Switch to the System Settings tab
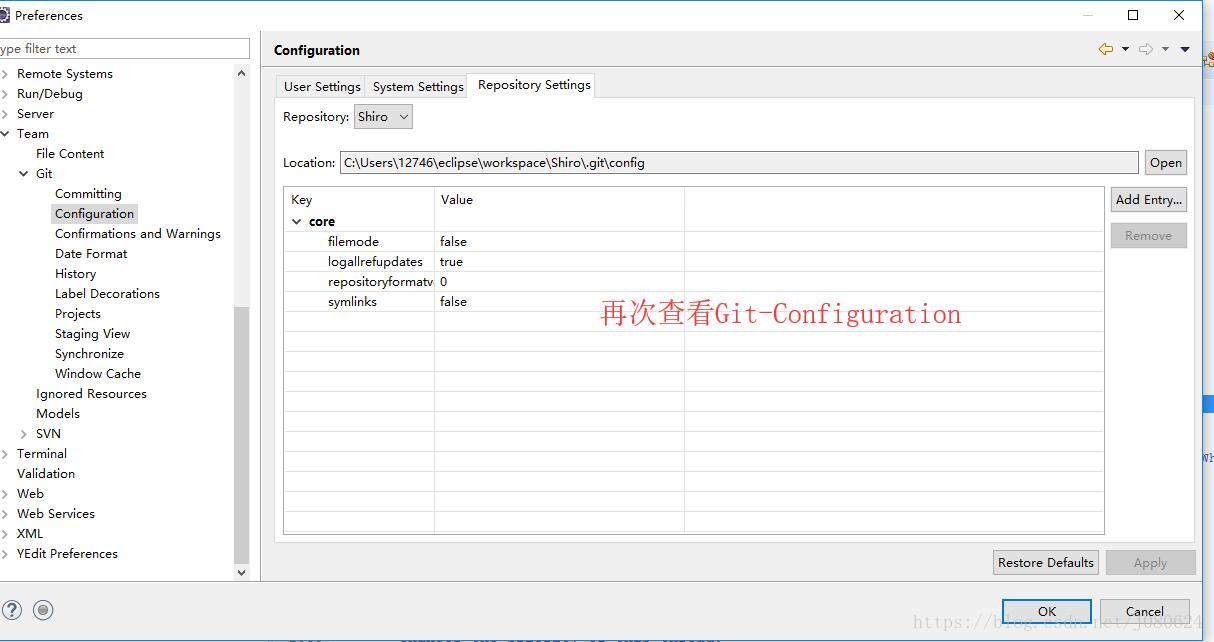Screen dimensions: 1214x642 [x=418, y=86]
